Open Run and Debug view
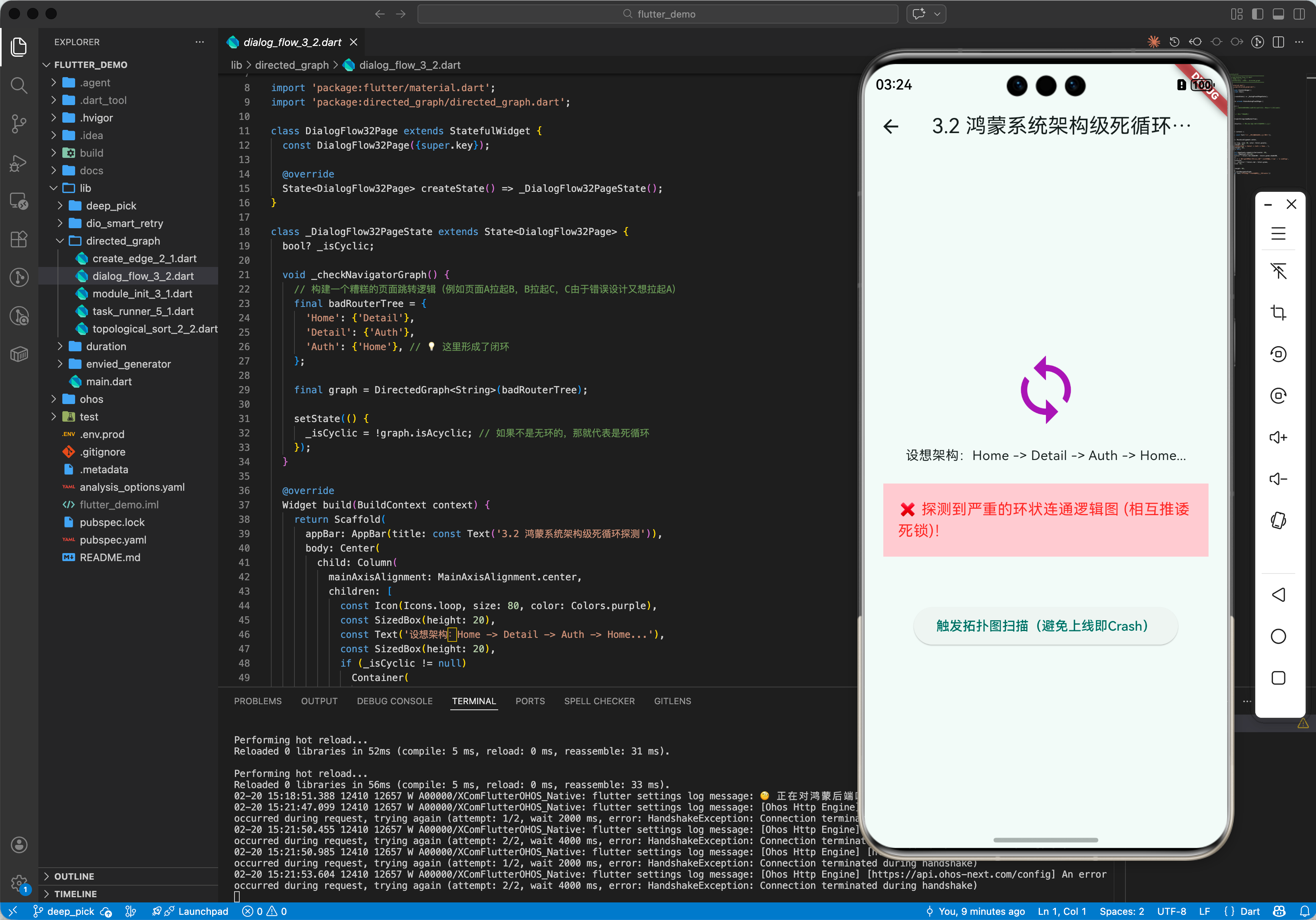The image size is (1316, 920). point(19,163)
